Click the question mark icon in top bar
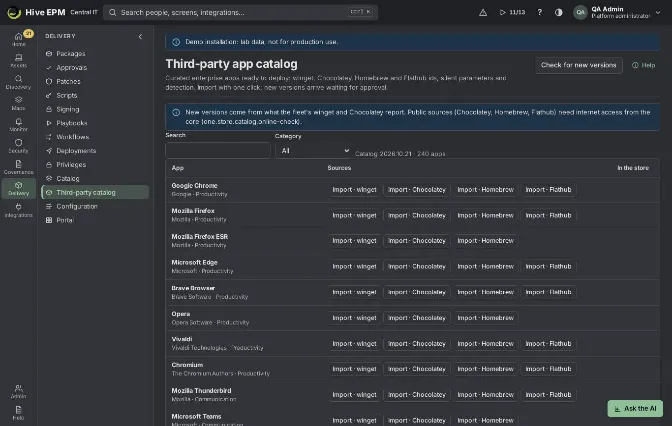Image resolution: width=672 pixels, height=426 pixels. (540, 12)
